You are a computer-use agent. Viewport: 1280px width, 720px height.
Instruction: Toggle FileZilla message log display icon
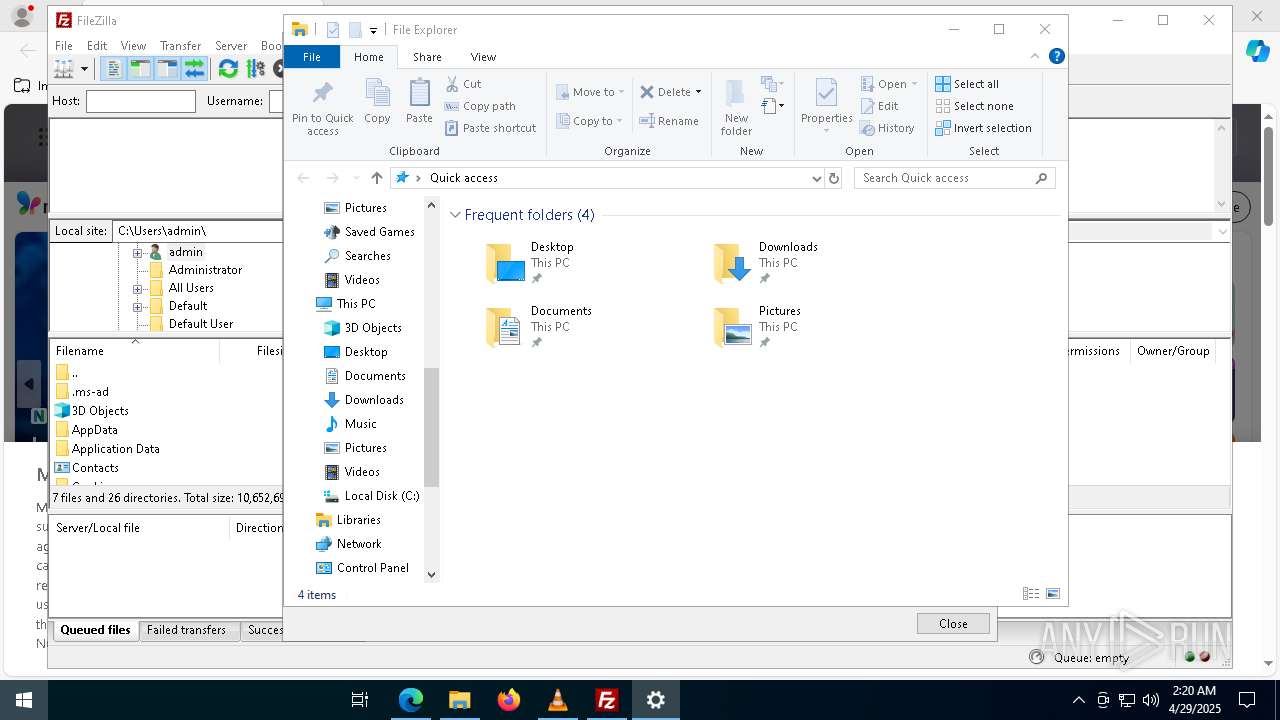point(113,69)
